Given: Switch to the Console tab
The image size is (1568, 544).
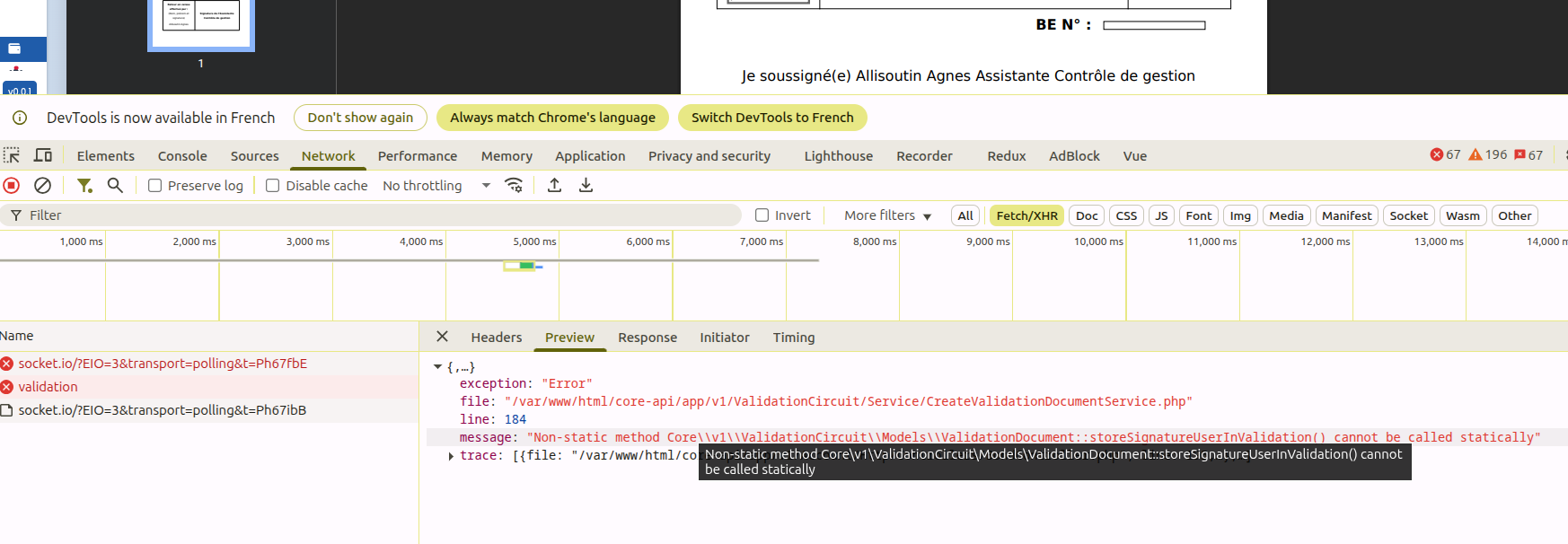Looking at the screenshot, I should (x=182, y=156).
